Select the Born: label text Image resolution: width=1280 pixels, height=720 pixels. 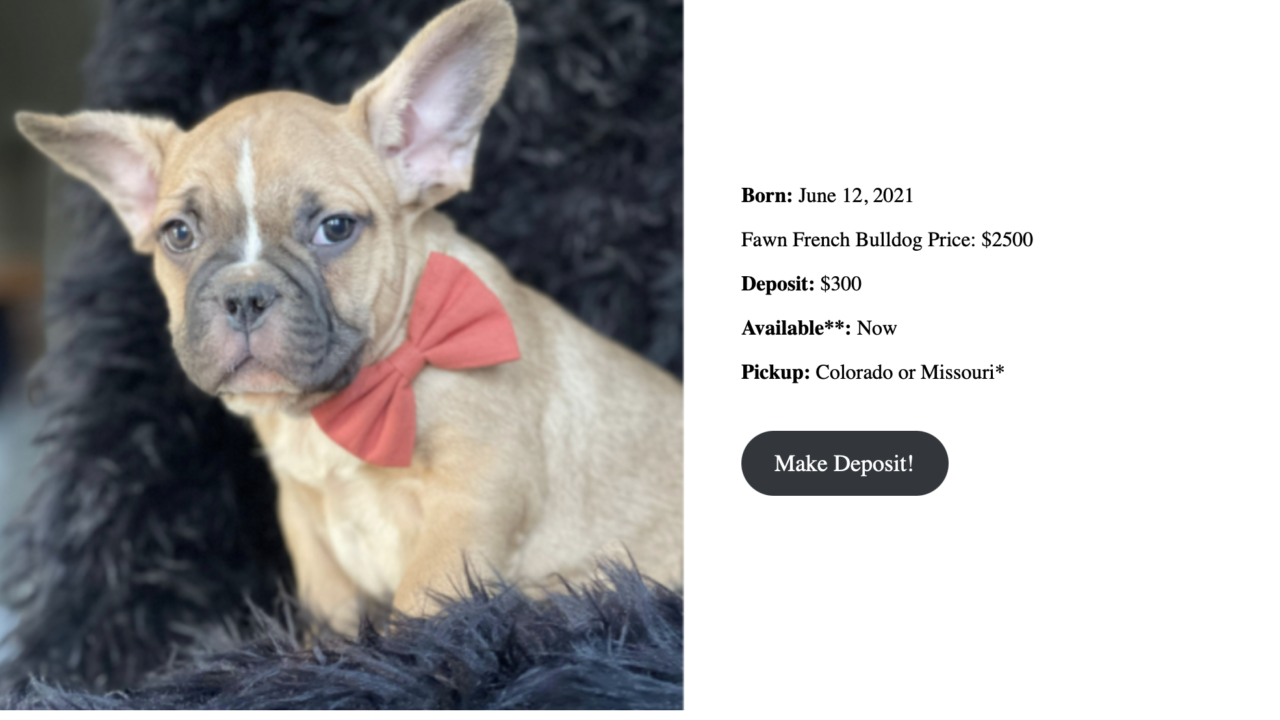(x=766, y=195)
